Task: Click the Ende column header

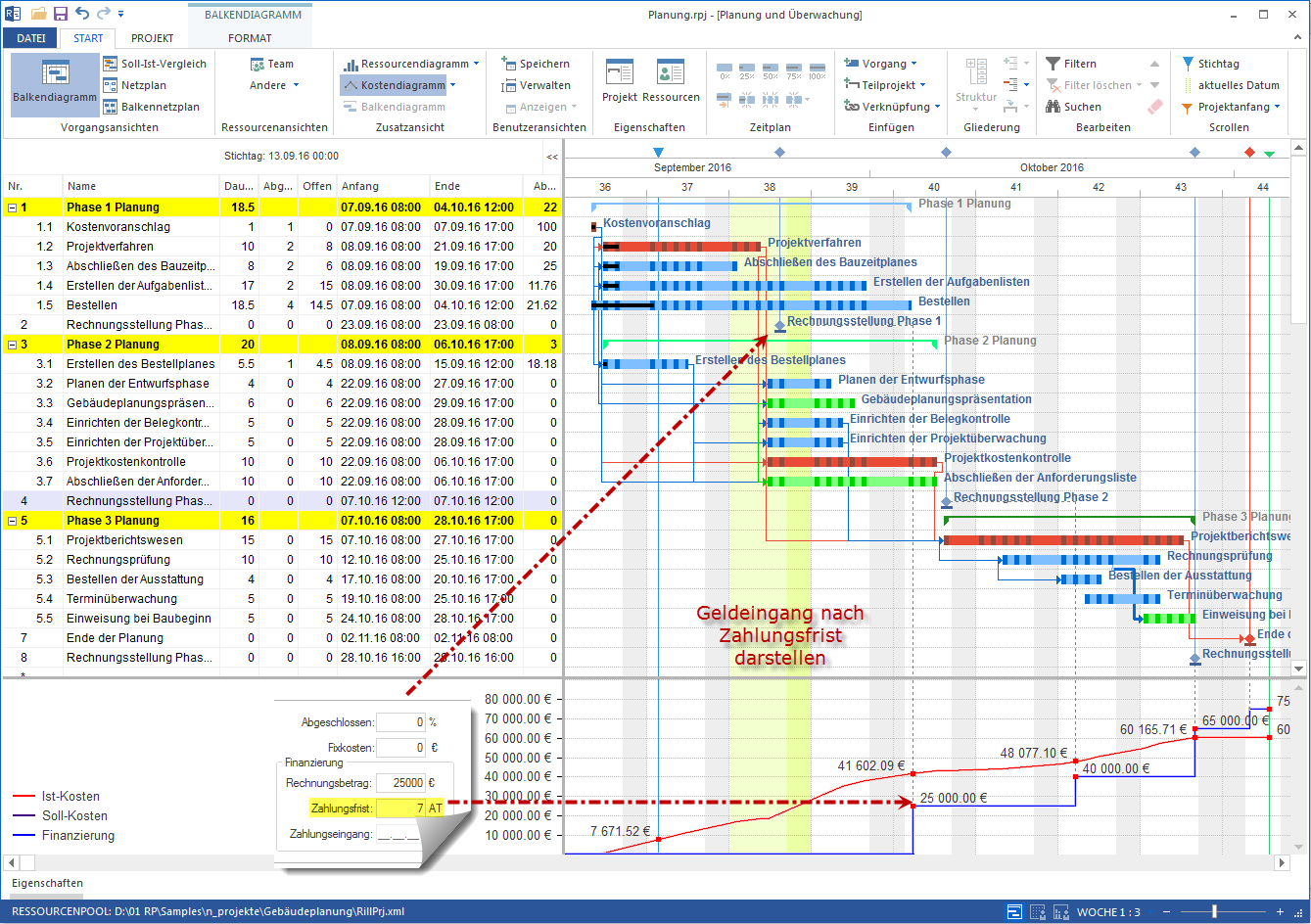Action: coord(477,186)
